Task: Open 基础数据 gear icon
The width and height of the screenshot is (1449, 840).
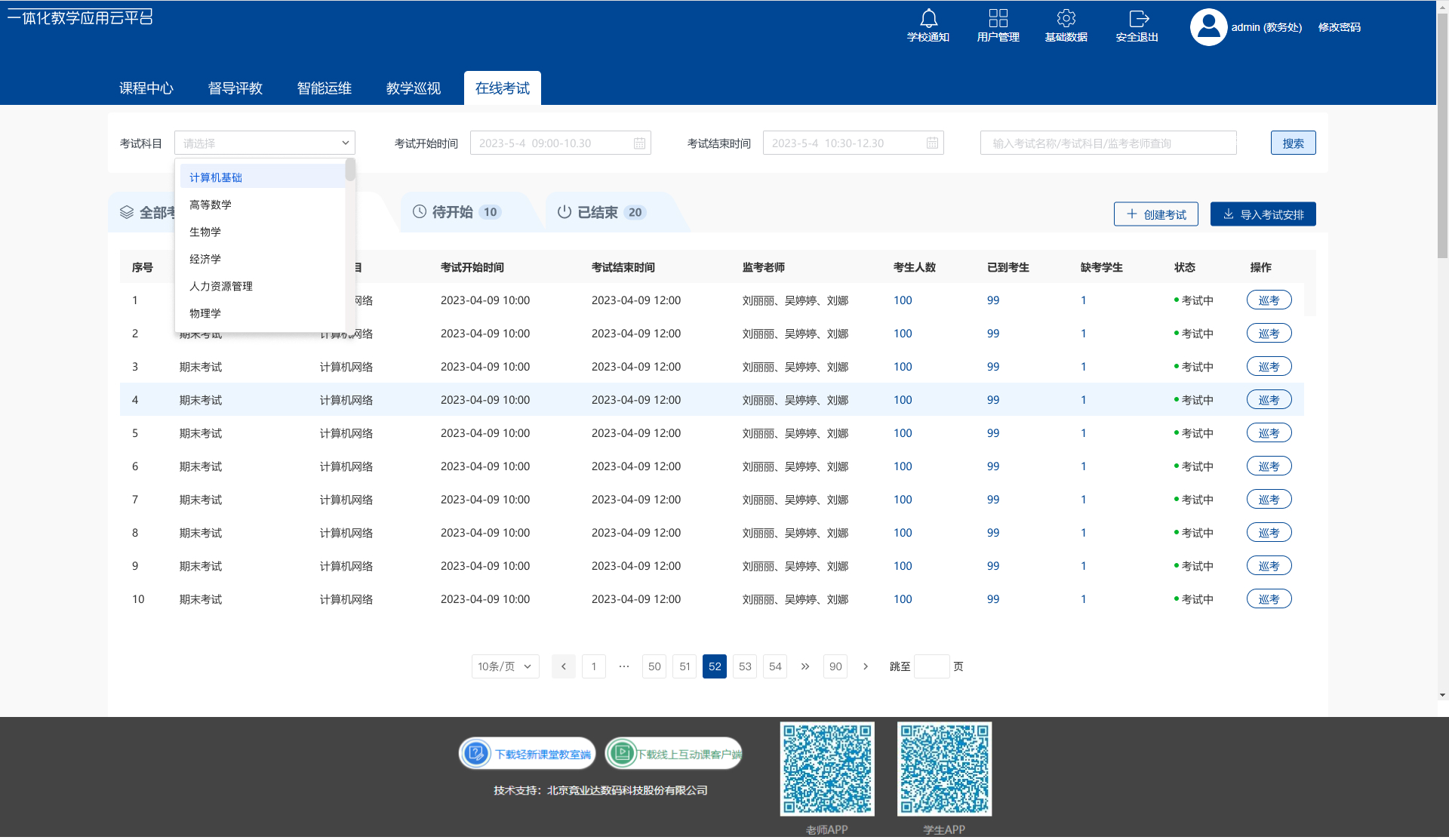Action: (1066, 18)
